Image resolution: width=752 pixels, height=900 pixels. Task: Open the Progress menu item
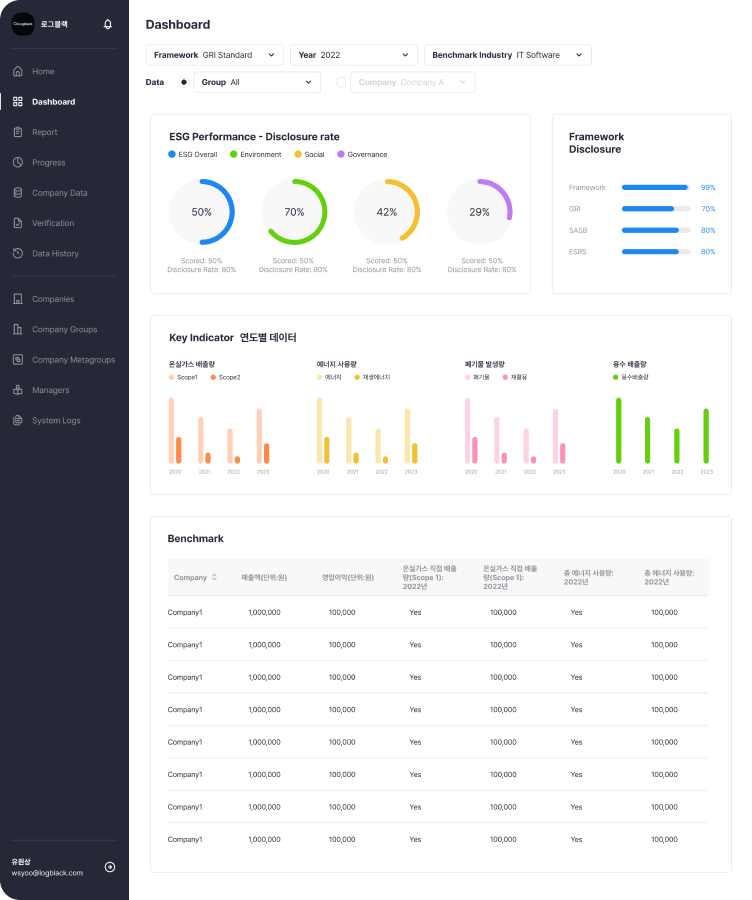point(49,162)
